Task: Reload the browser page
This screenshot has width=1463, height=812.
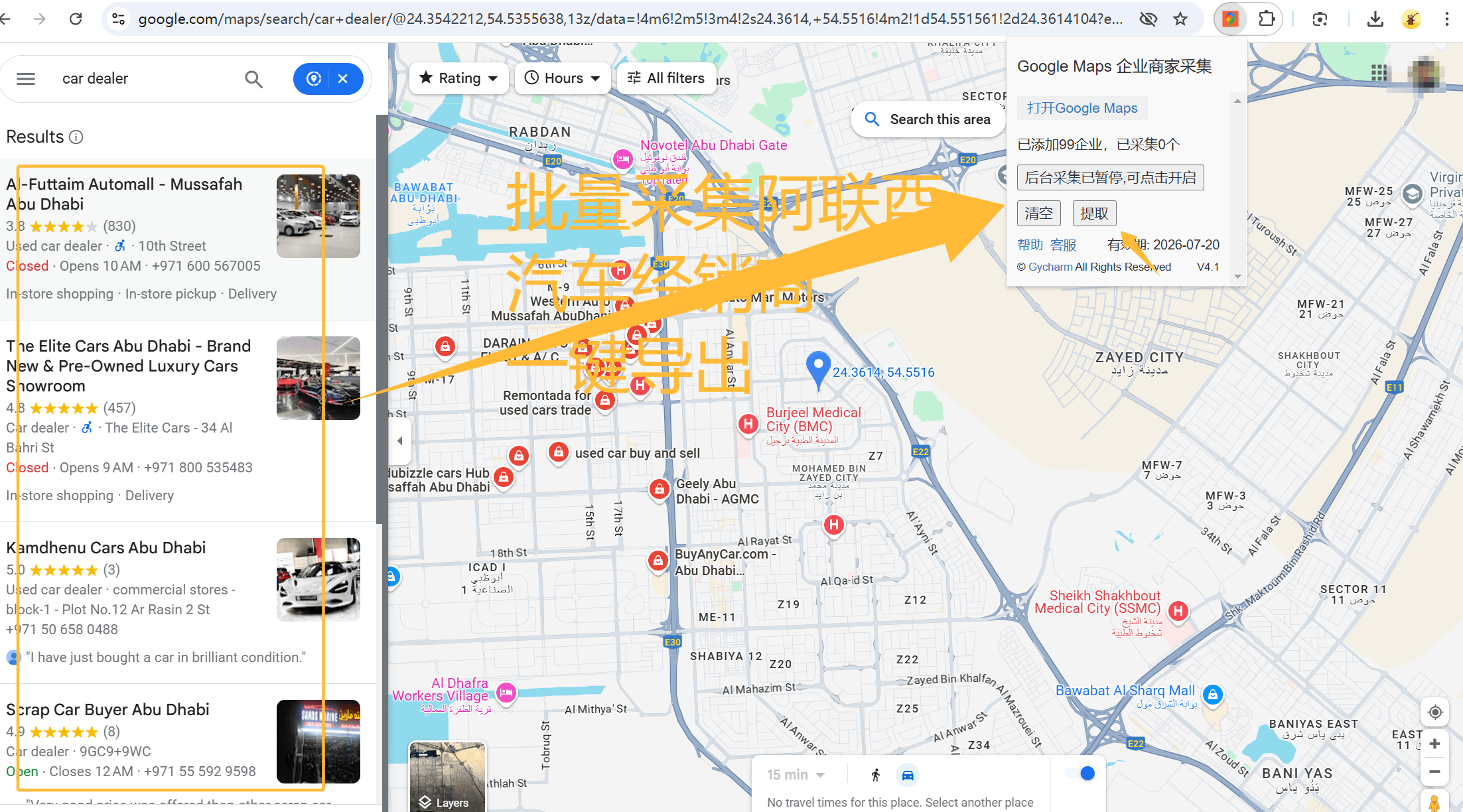Action: [76, 19]
